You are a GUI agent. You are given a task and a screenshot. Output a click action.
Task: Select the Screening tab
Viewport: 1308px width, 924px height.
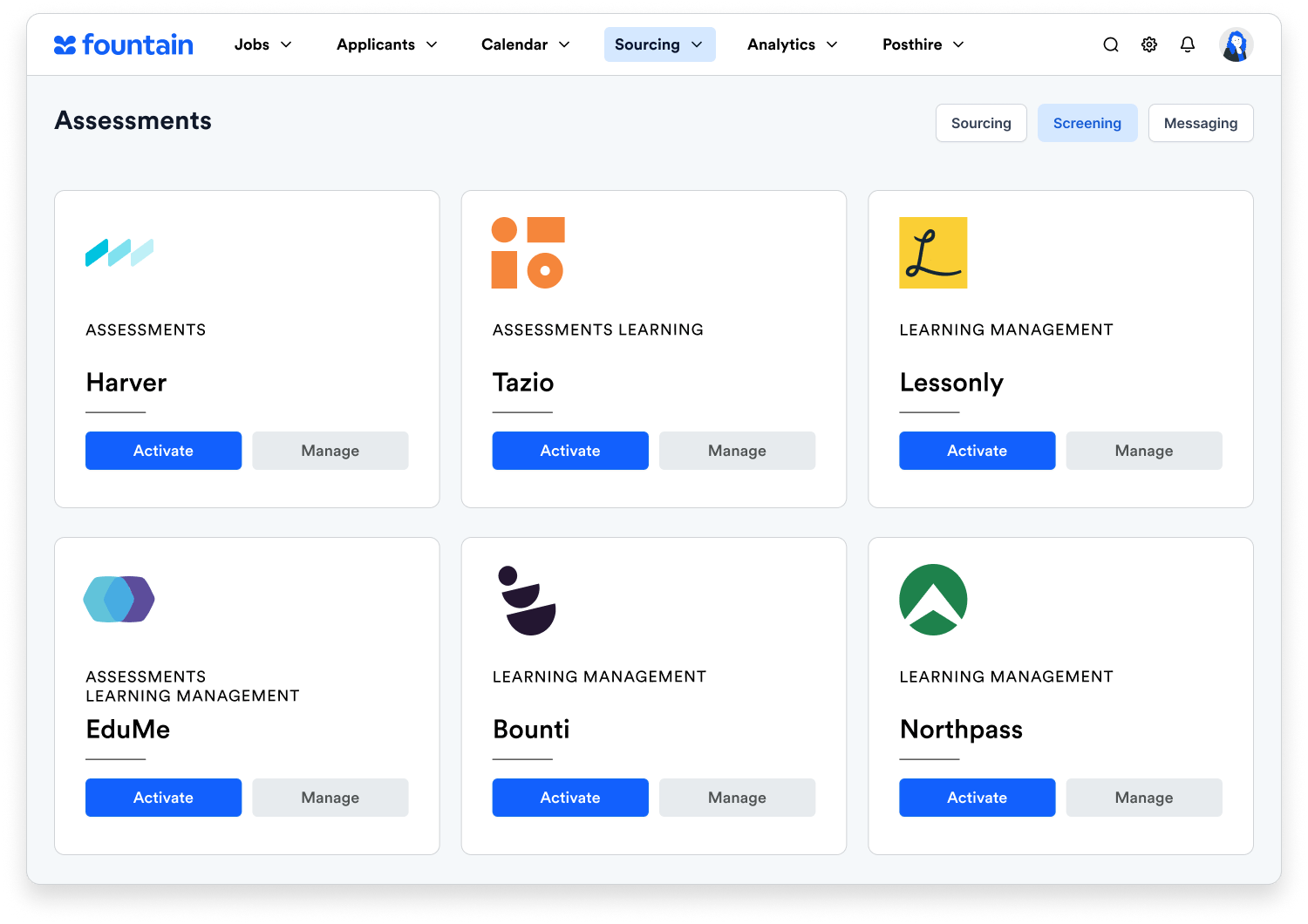1087,123
